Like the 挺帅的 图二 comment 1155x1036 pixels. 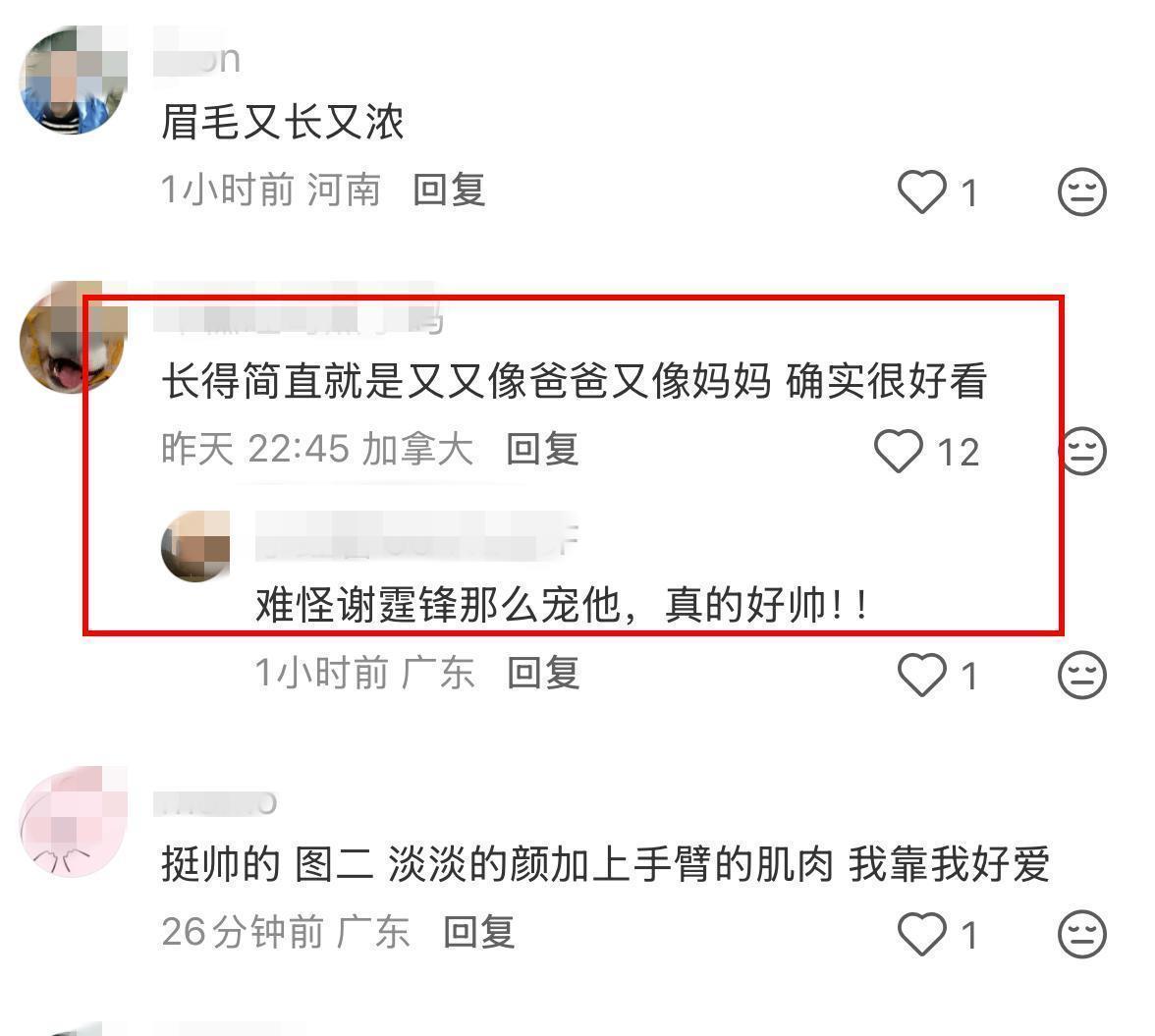tap(921, 934)
